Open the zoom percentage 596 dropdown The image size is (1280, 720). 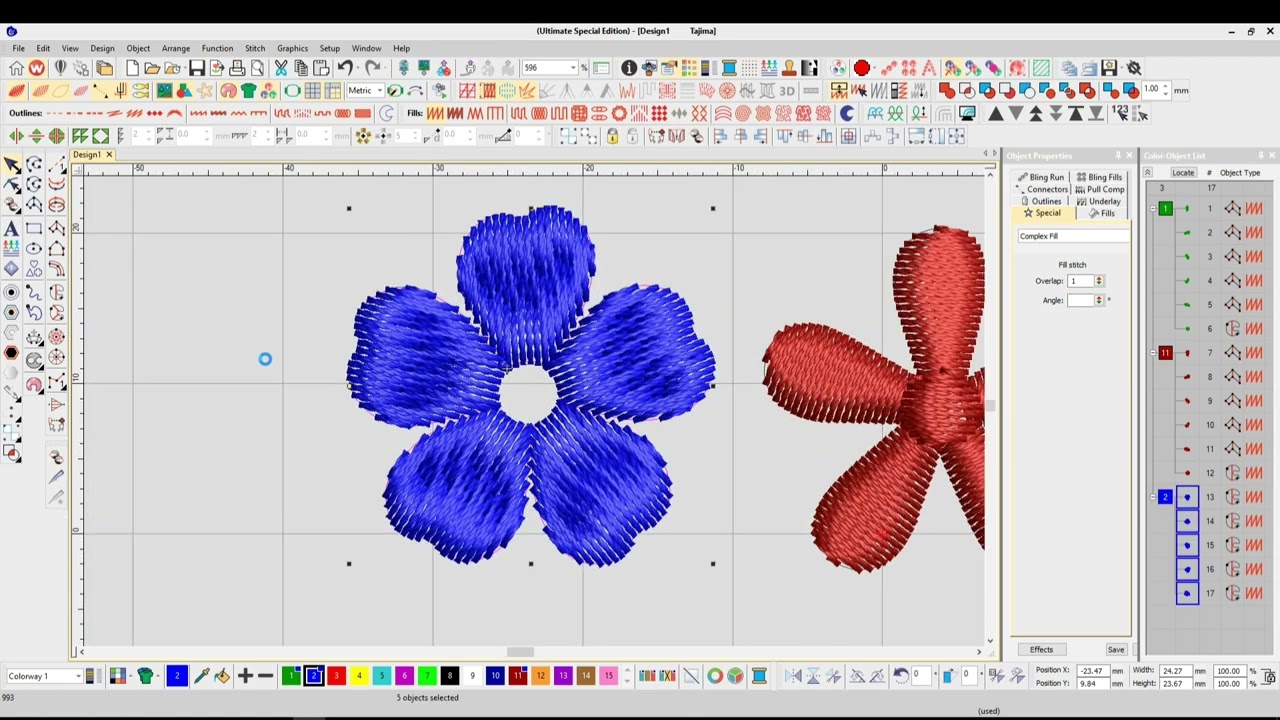pyautogui.click(x=573, y=68)
